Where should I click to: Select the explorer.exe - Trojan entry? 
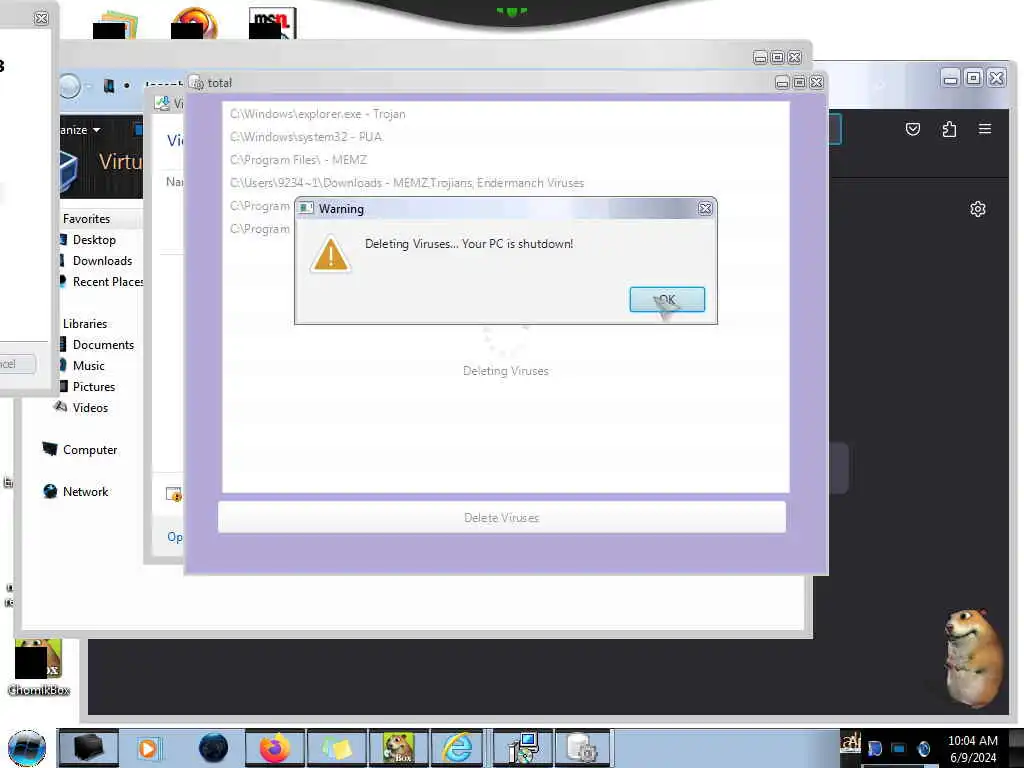click(317, 114)
